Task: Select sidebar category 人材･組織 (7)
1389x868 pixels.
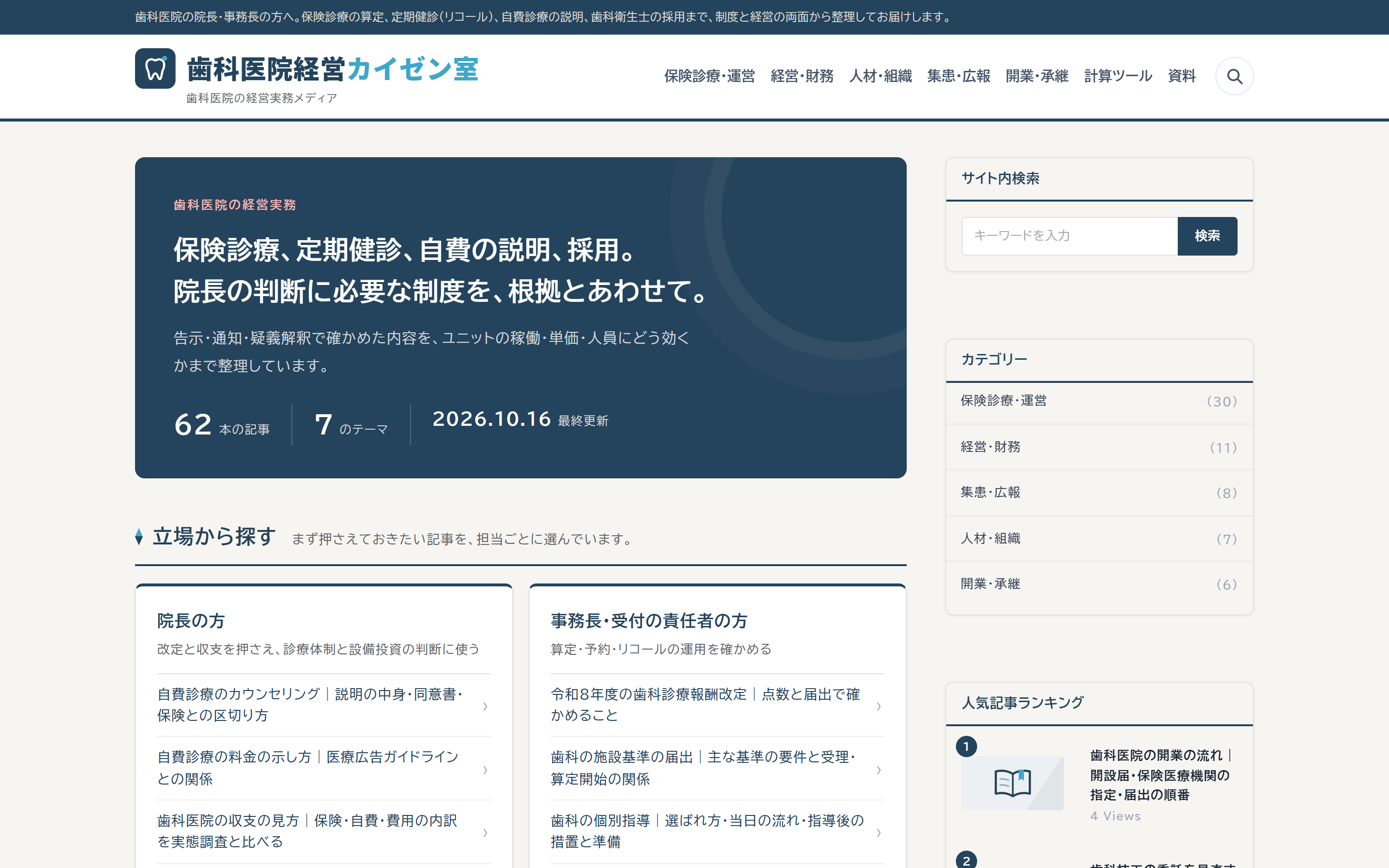Action: click(x=1099, y=539)
